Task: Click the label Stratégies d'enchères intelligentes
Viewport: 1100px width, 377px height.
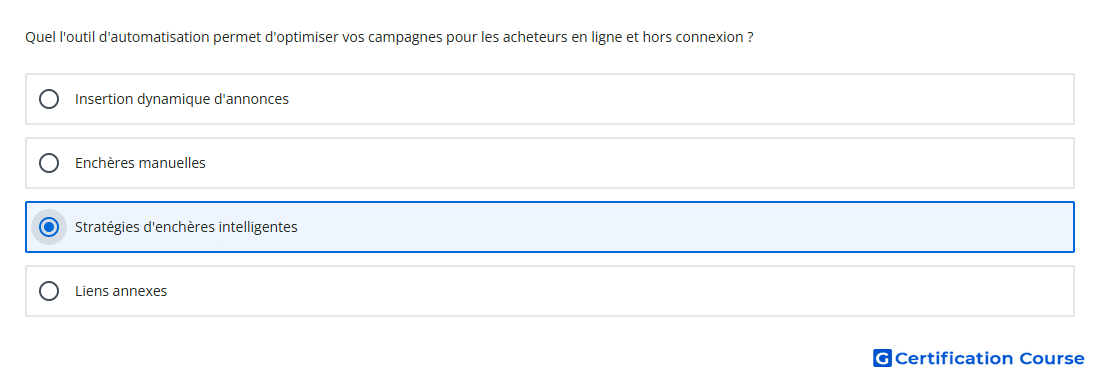Action: point(186,227)
